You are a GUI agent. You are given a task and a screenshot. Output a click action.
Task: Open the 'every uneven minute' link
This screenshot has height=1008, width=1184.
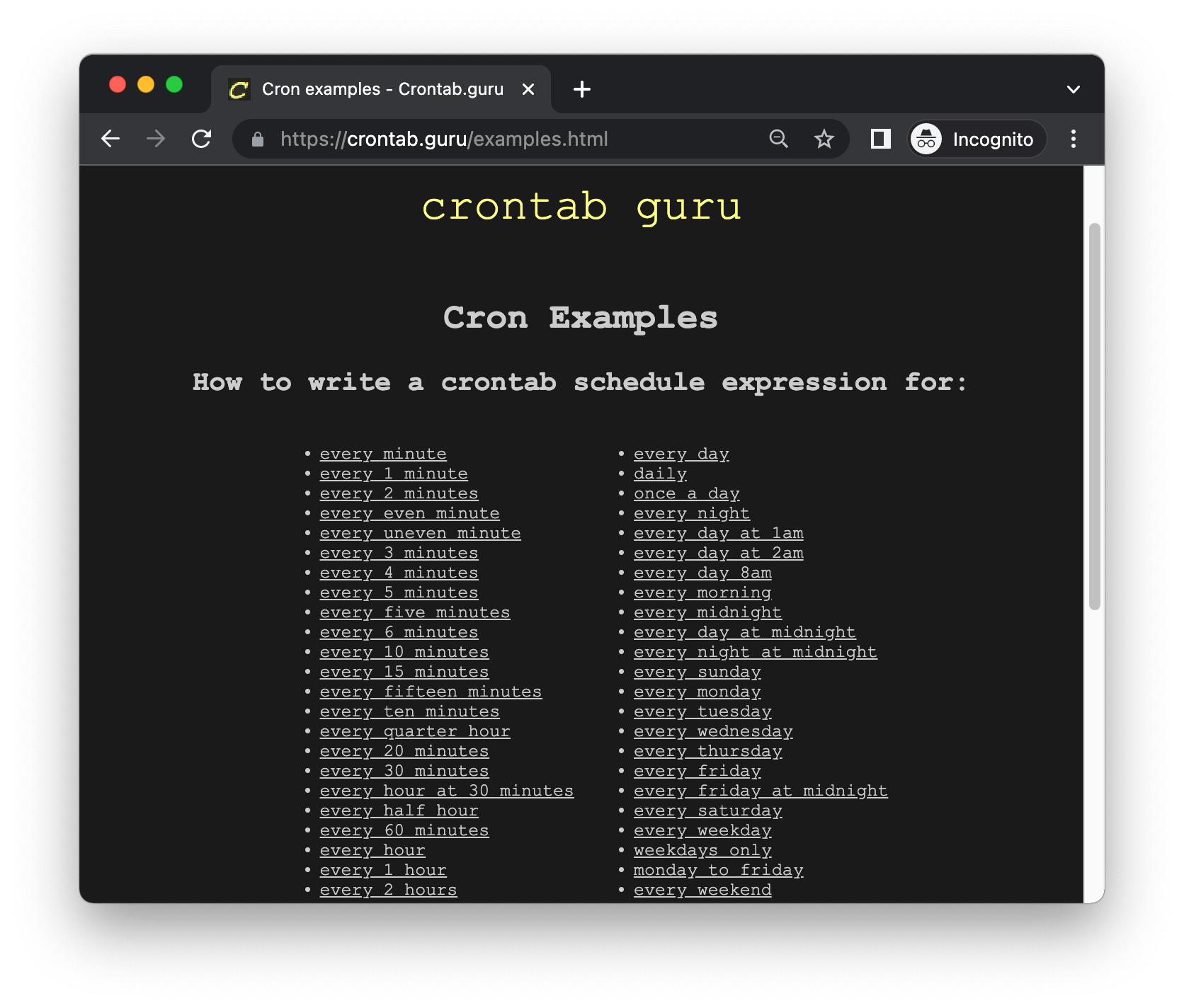tap(420, 533)
